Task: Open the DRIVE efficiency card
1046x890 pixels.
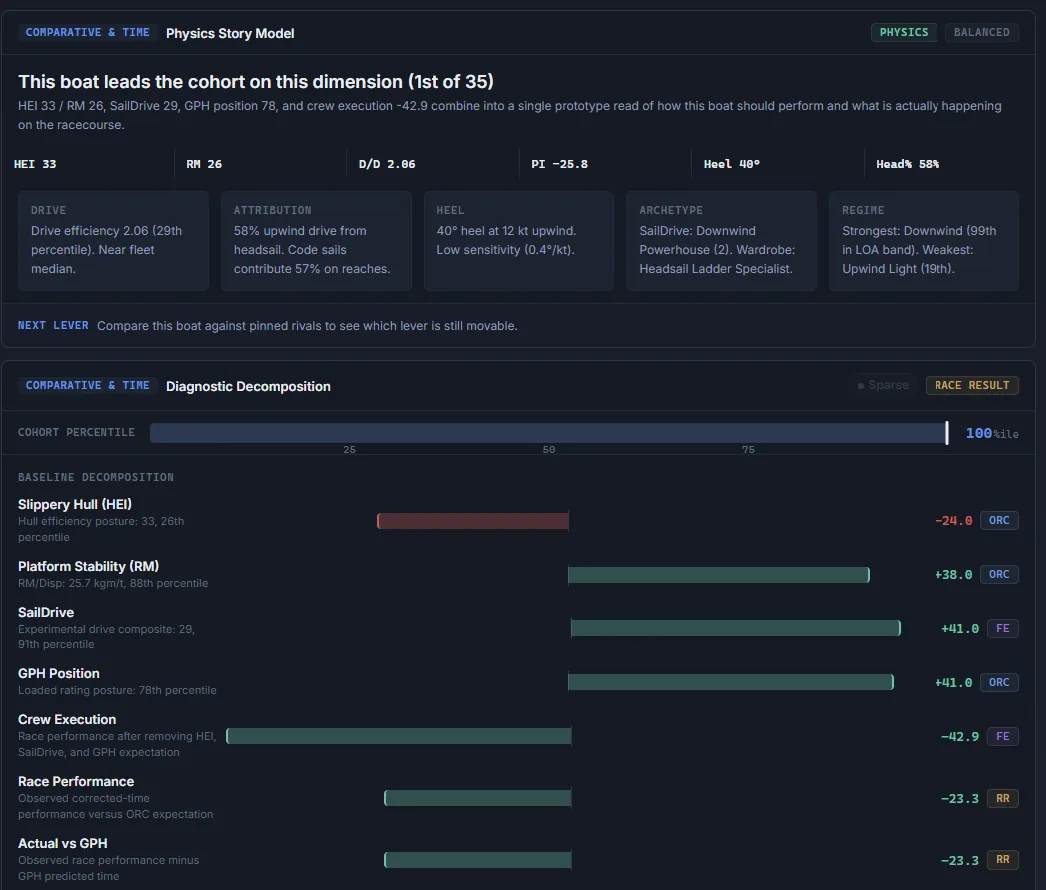Action: [x=113, y=241]
